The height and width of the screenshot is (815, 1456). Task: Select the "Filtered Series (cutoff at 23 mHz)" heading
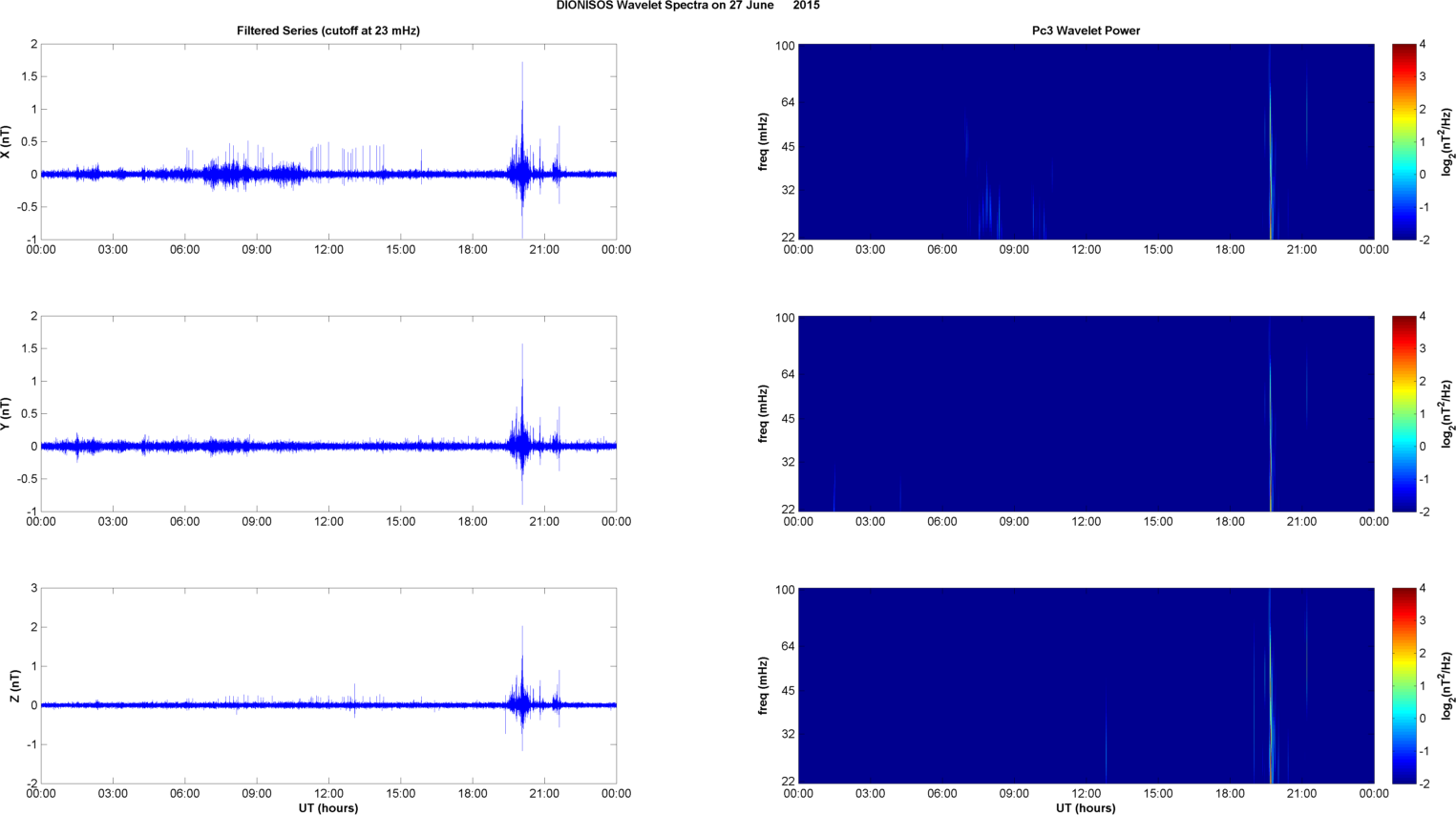click(328, 31)
